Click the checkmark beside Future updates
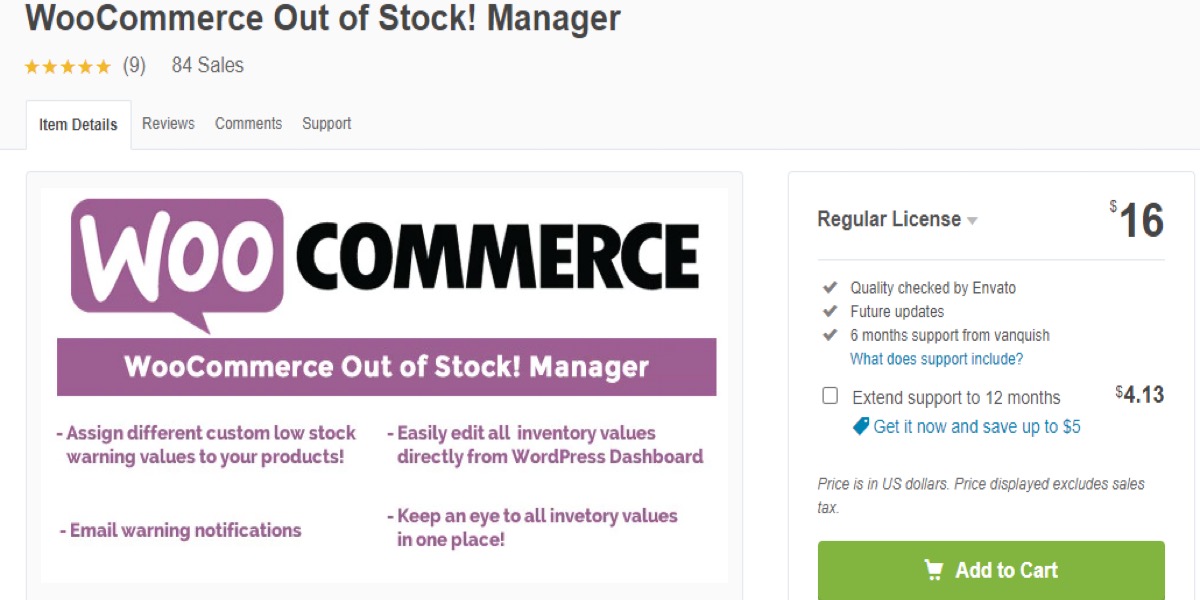 (829, 311)
